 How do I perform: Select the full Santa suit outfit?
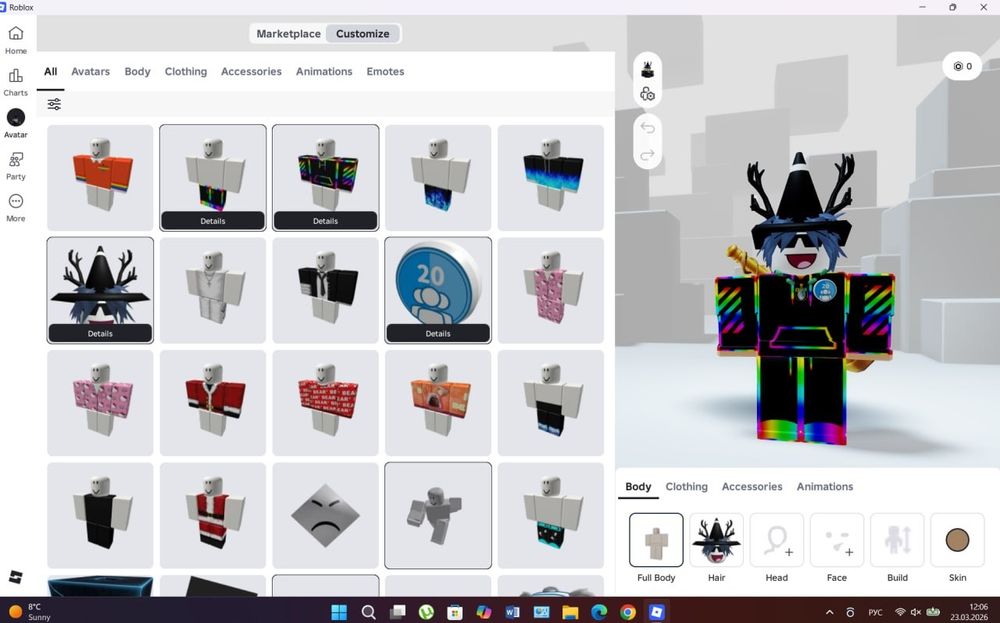tap(212, 515)
